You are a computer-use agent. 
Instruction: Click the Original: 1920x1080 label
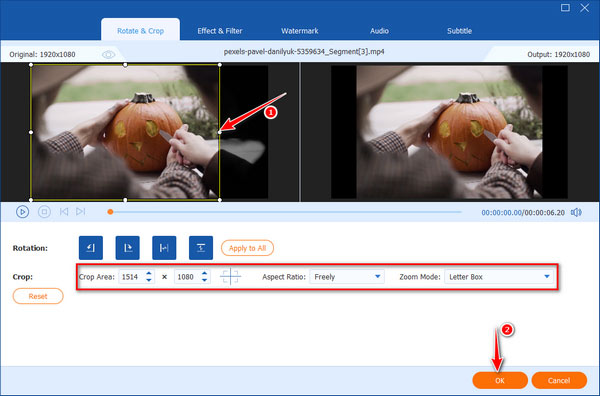[42, 54]
